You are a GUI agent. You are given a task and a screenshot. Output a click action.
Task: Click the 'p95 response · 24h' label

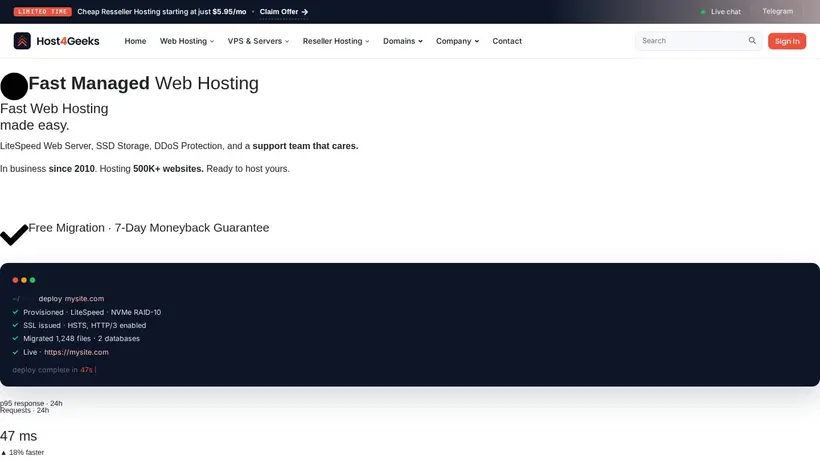(31, 403)
